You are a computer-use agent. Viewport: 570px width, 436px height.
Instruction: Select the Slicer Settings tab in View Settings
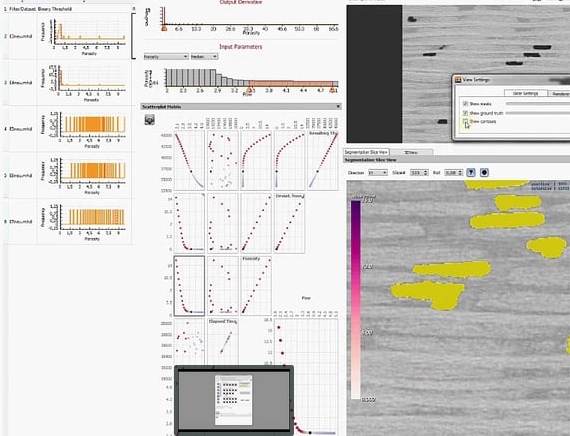tap(525, 93)
